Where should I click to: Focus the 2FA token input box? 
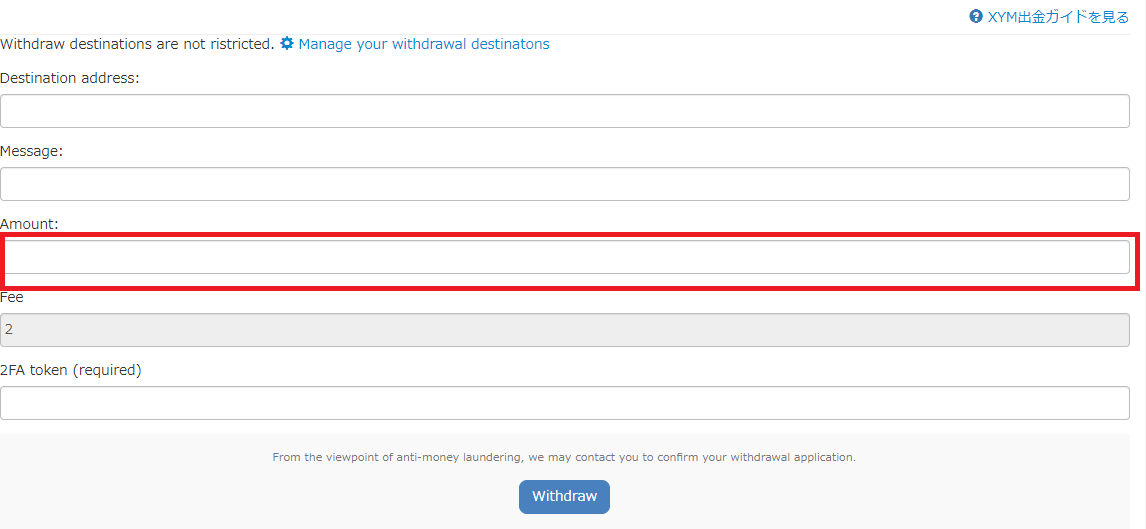coord(565,403)
